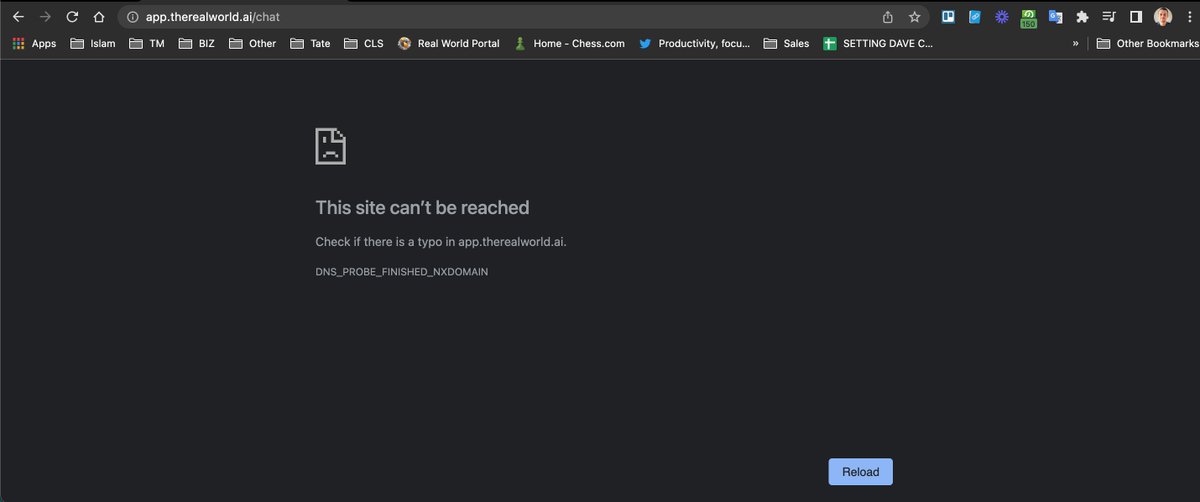Viewport: 1200px width, 502px height.
Task: Open the Google Translate extension
Action: (x=1055, y=17)
